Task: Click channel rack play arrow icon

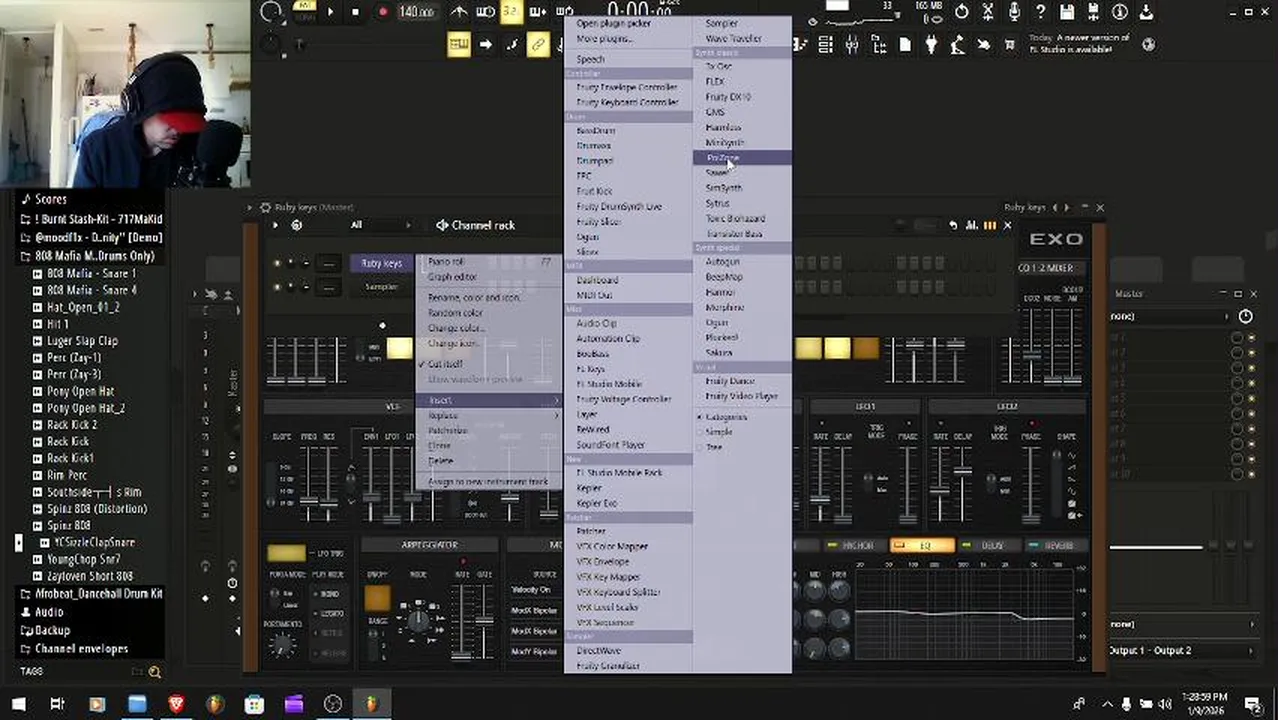Action: [x=276, y=225]
